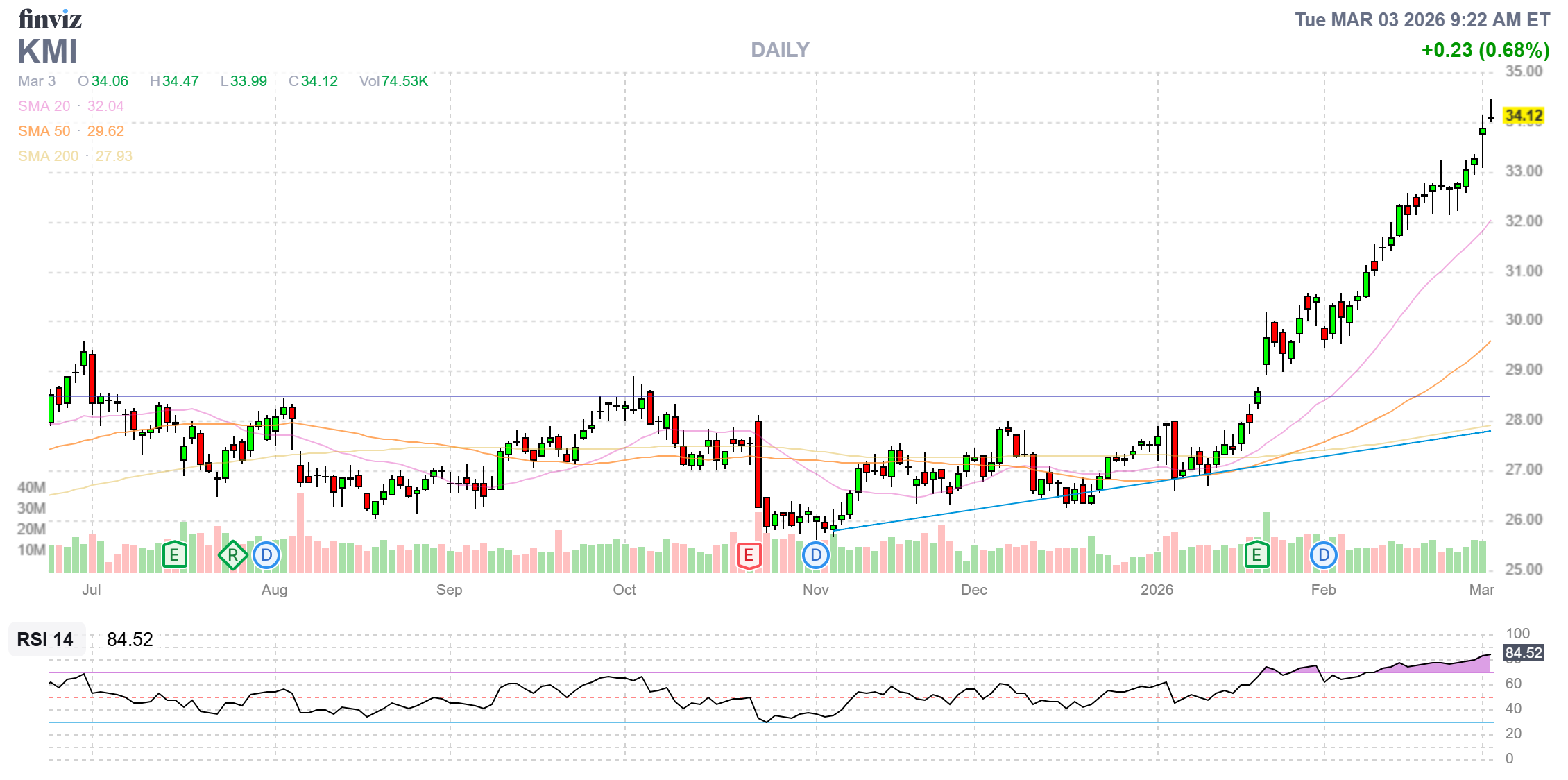Click the SMA 50 legend entry
The image size is (1568, 780).
[x=71, y=131]
